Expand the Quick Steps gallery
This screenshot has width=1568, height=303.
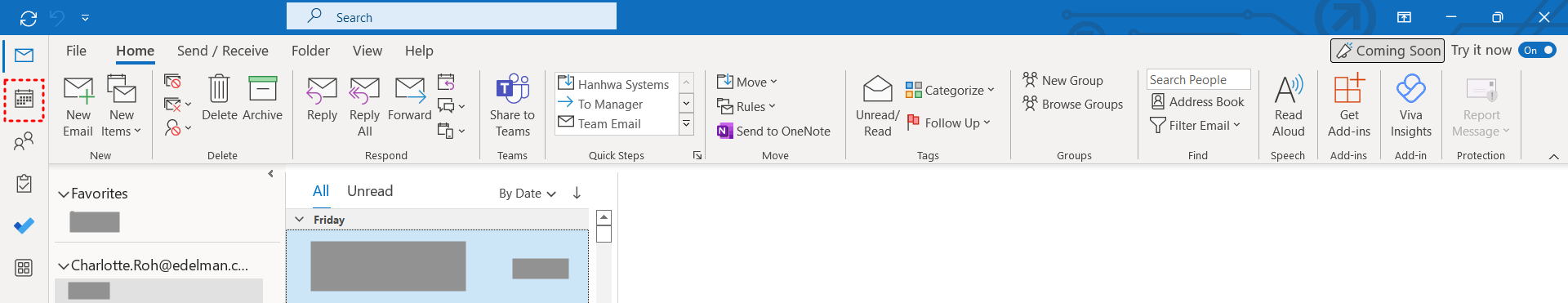click(687, 124)
